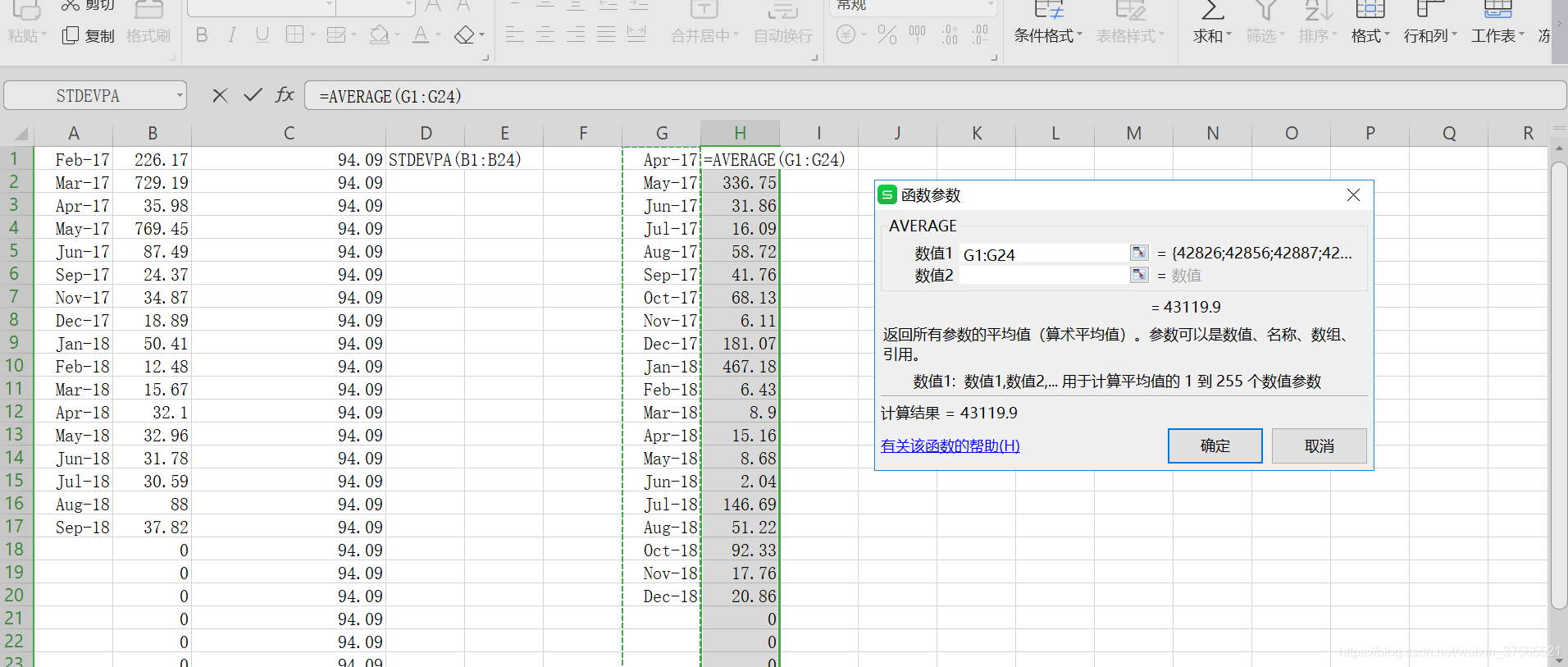Click cell D1 containing STDEVPA(B1:B24)

(425, 160)
